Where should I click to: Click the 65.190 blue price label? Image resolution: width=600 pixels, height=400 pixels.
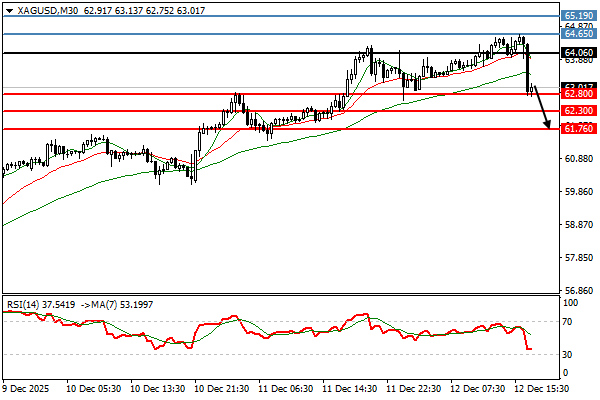[x=579, y=16]
